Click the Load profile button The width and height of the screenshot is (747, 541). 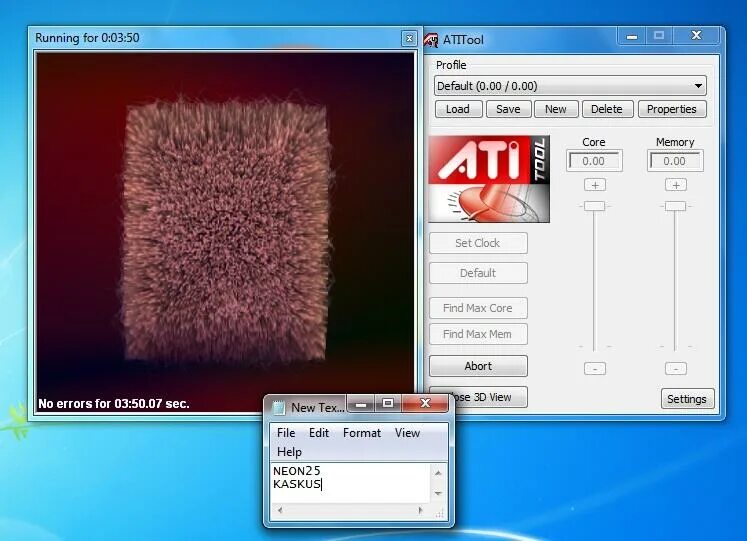point(458,109)
